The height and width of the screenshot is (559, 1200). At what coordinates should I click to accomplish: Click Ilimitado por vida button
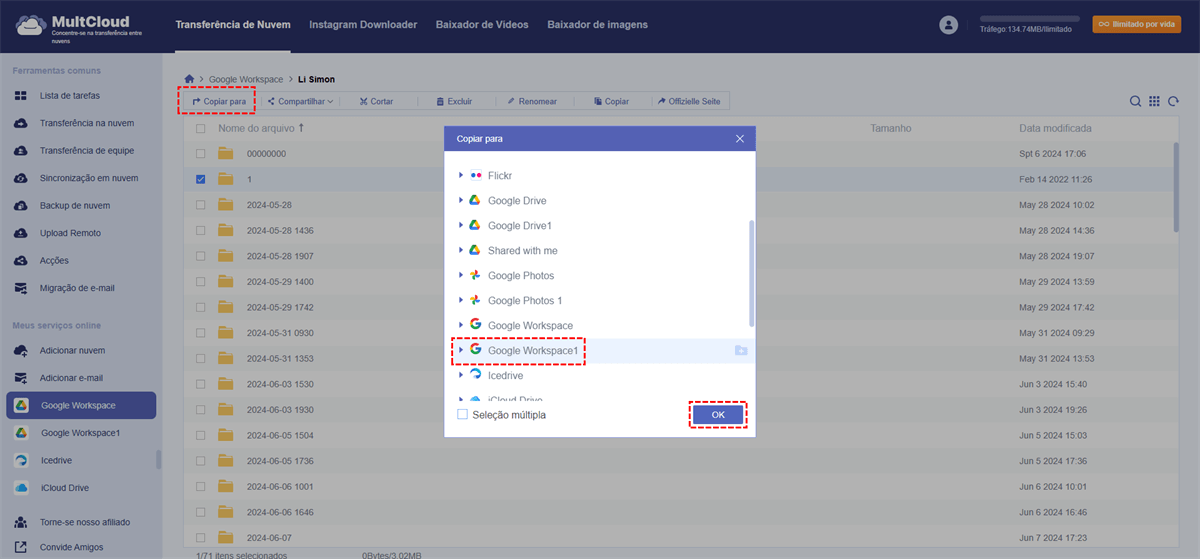pos(1136,24)
